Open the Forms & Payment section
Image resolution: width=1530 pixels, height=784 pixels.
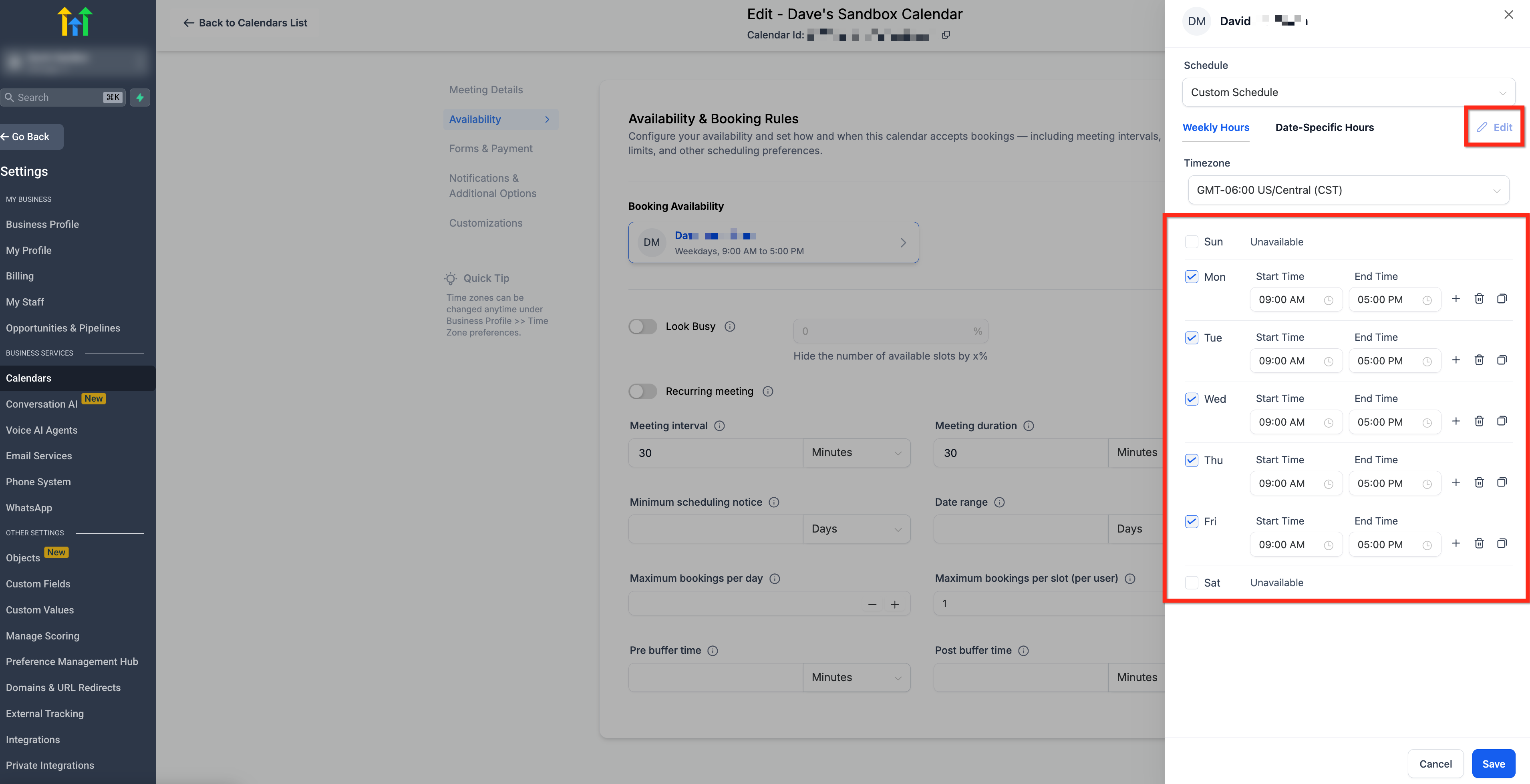491,149
